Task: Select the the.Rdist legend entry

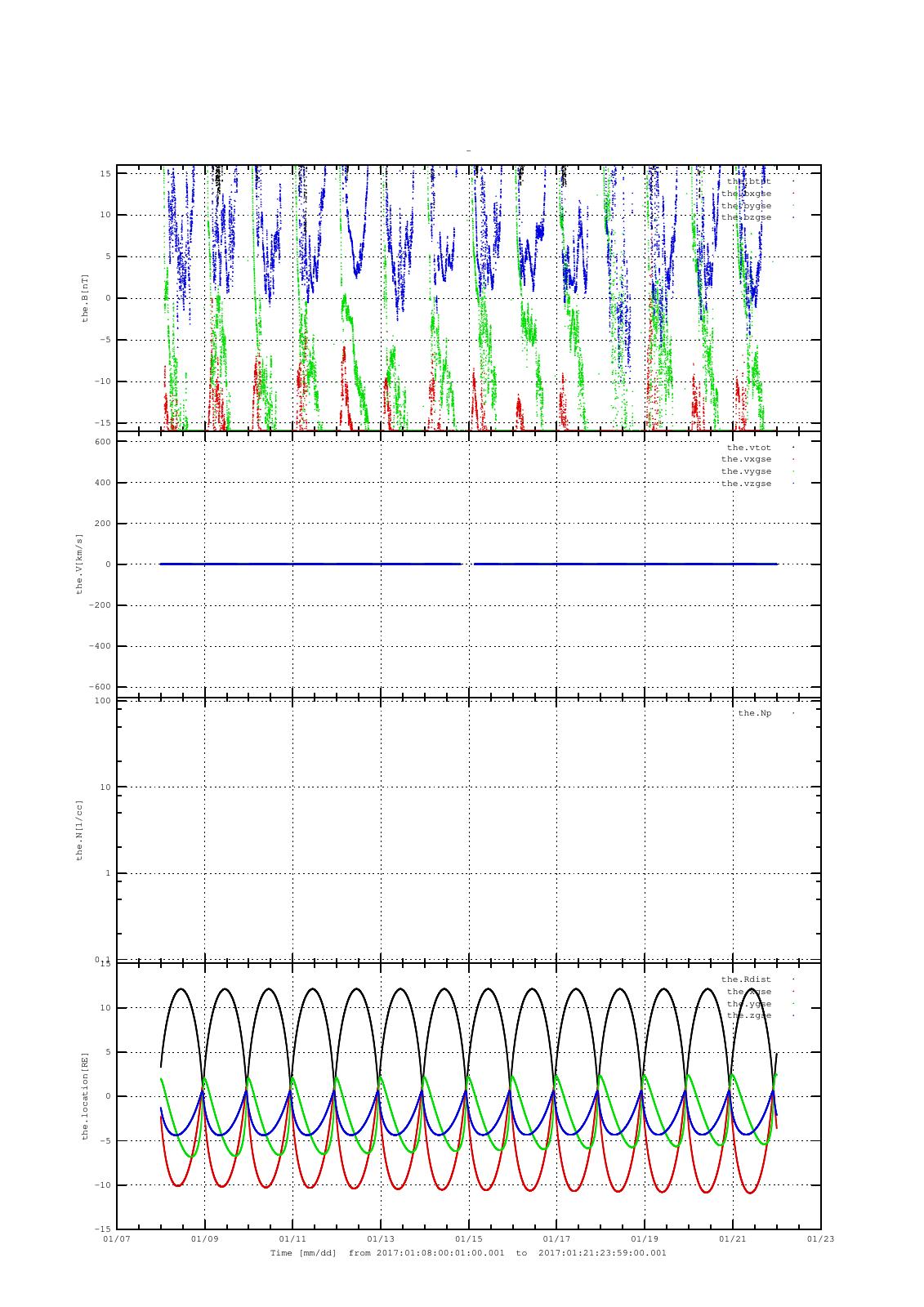Action: coord(746,979)
